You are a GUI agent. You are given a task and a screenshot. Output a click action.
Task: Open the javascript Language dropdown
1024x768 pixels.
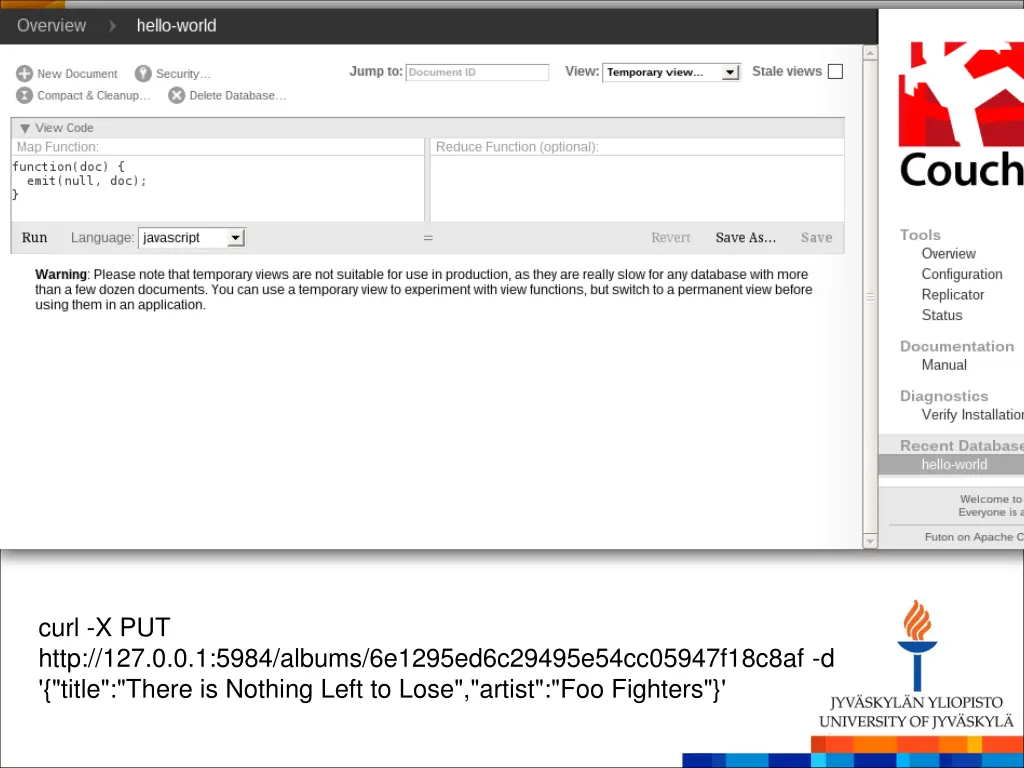point(191,238)
